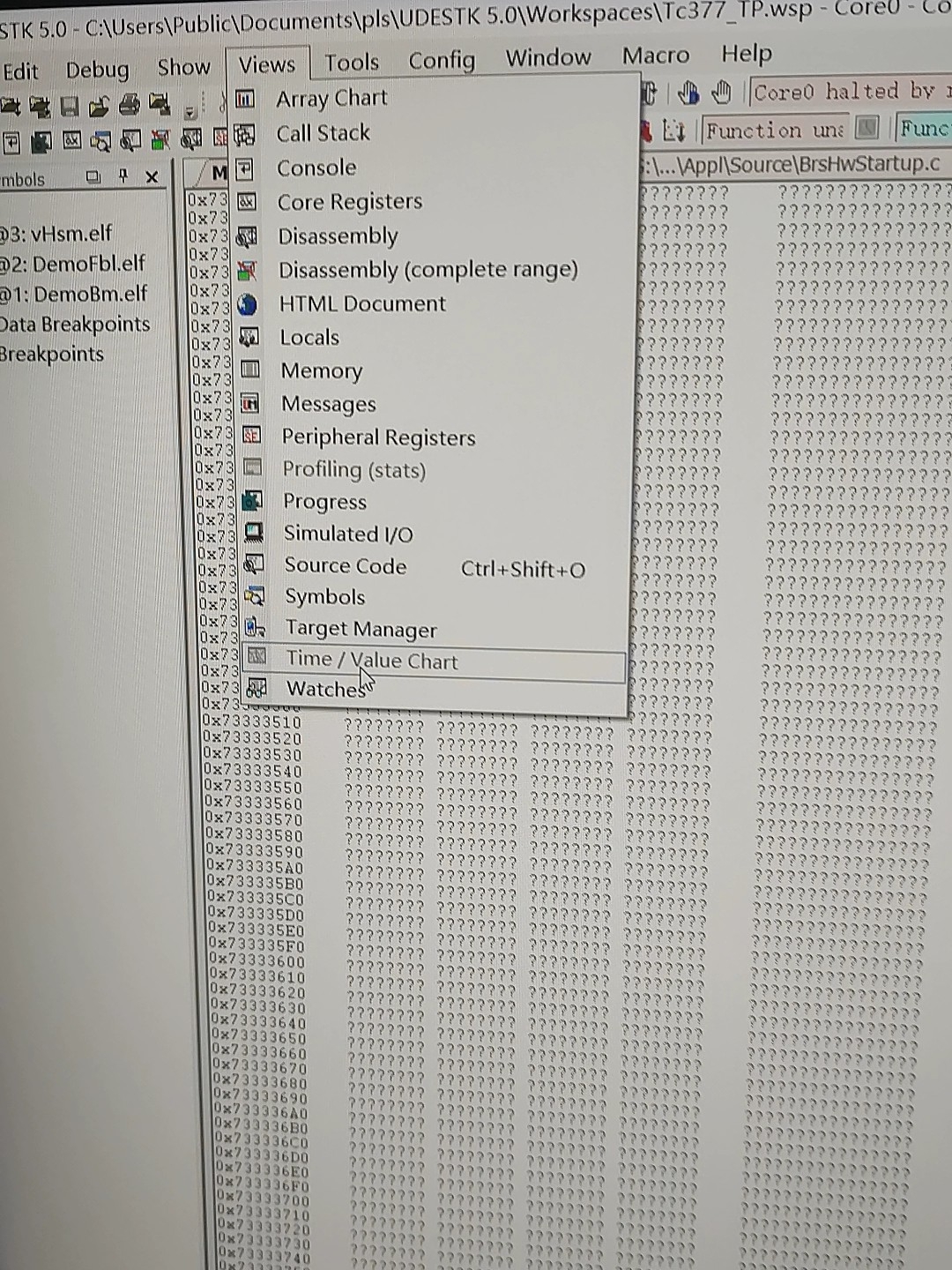Open the Debug menu
952x1270 pixels.
click(97, 70)
